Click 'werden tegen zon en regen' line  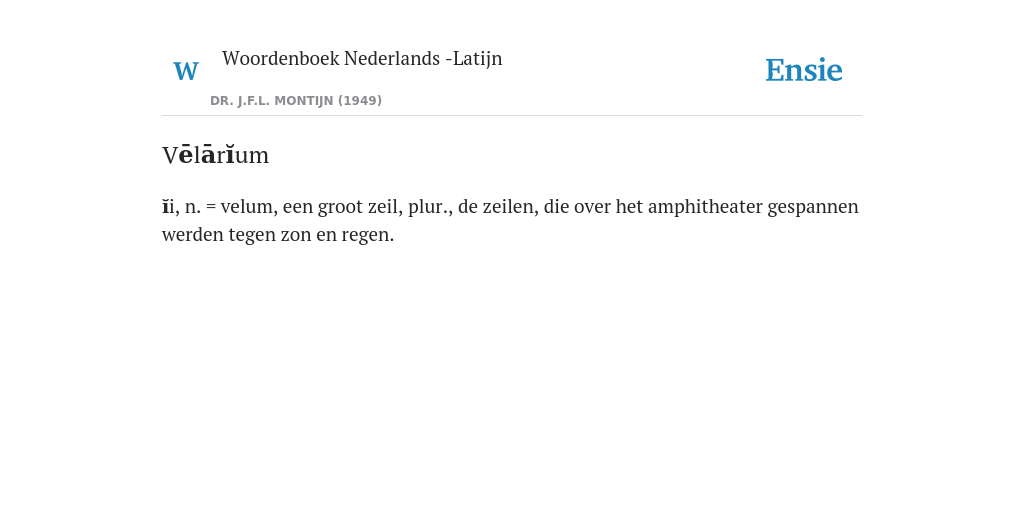point(278,234)
